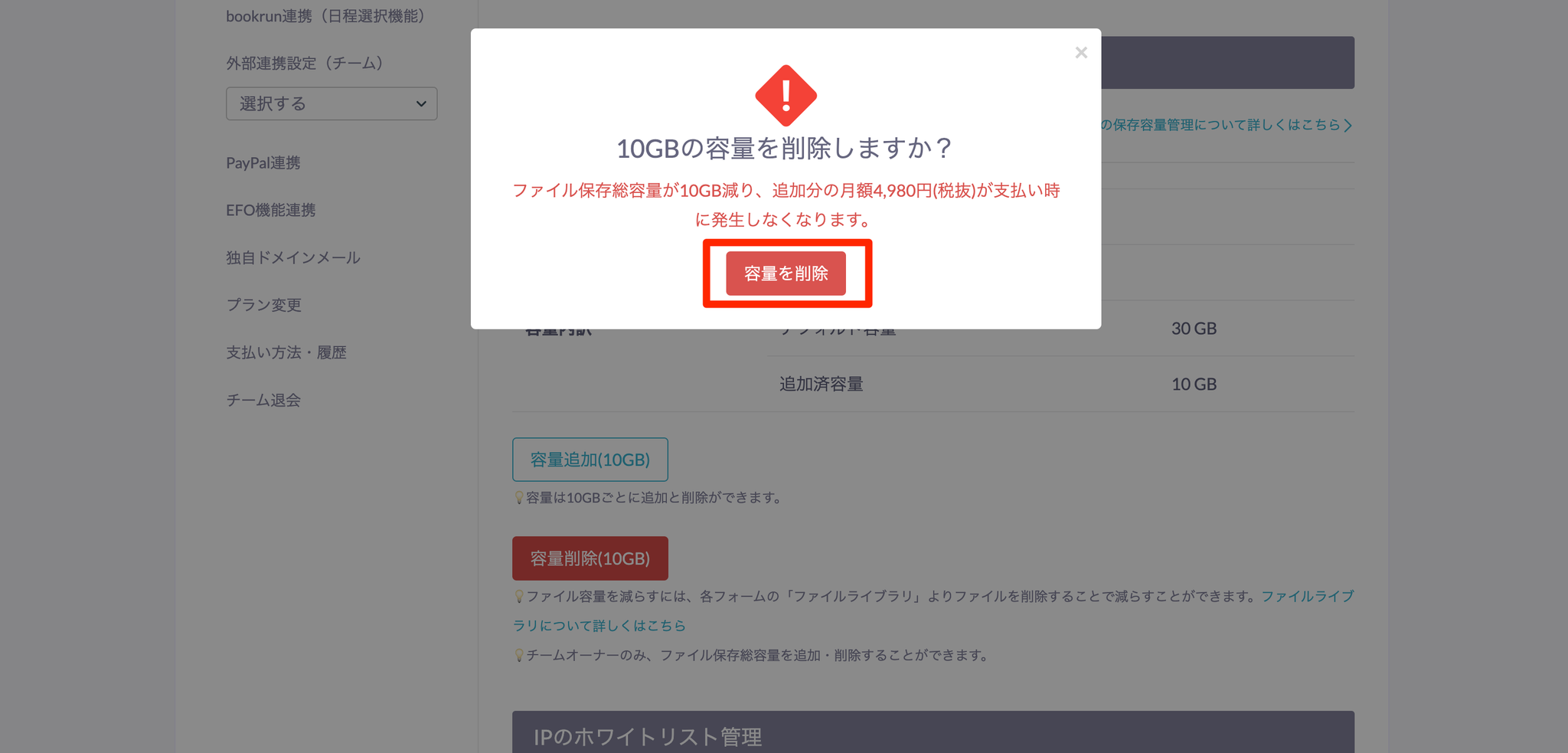Screen dimensions: 1568x753
Task: Confirm with the 容量を削除 button
Action: (x=786, y=273)
